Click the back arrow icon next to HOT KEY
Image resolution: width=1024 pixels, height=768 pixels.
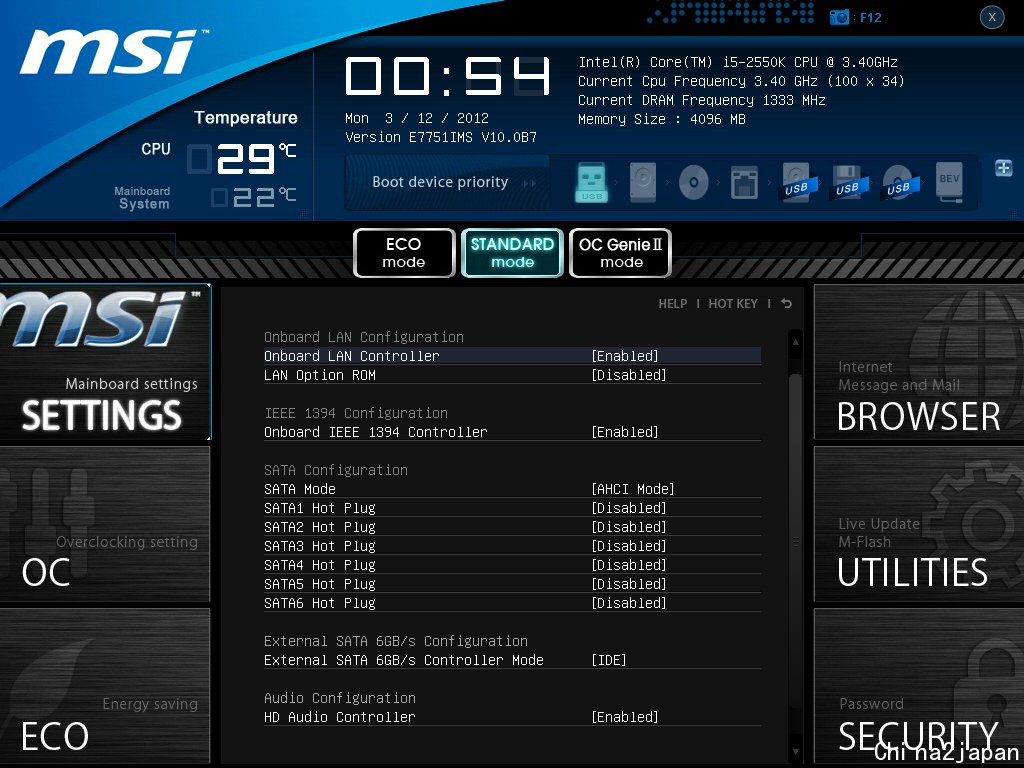[786, 304]
